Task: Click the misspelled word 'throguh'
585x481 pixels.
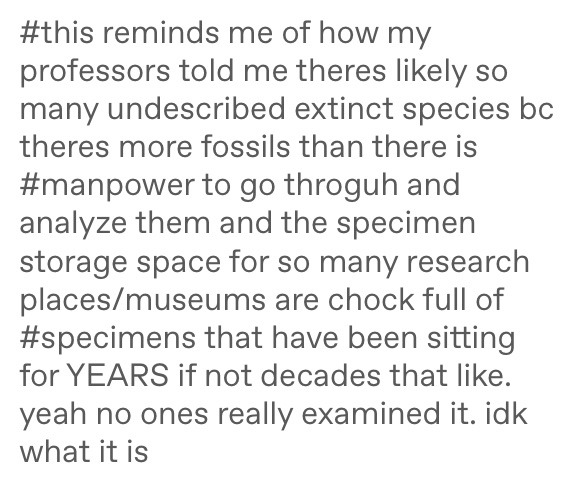Action: coord(341,186)
